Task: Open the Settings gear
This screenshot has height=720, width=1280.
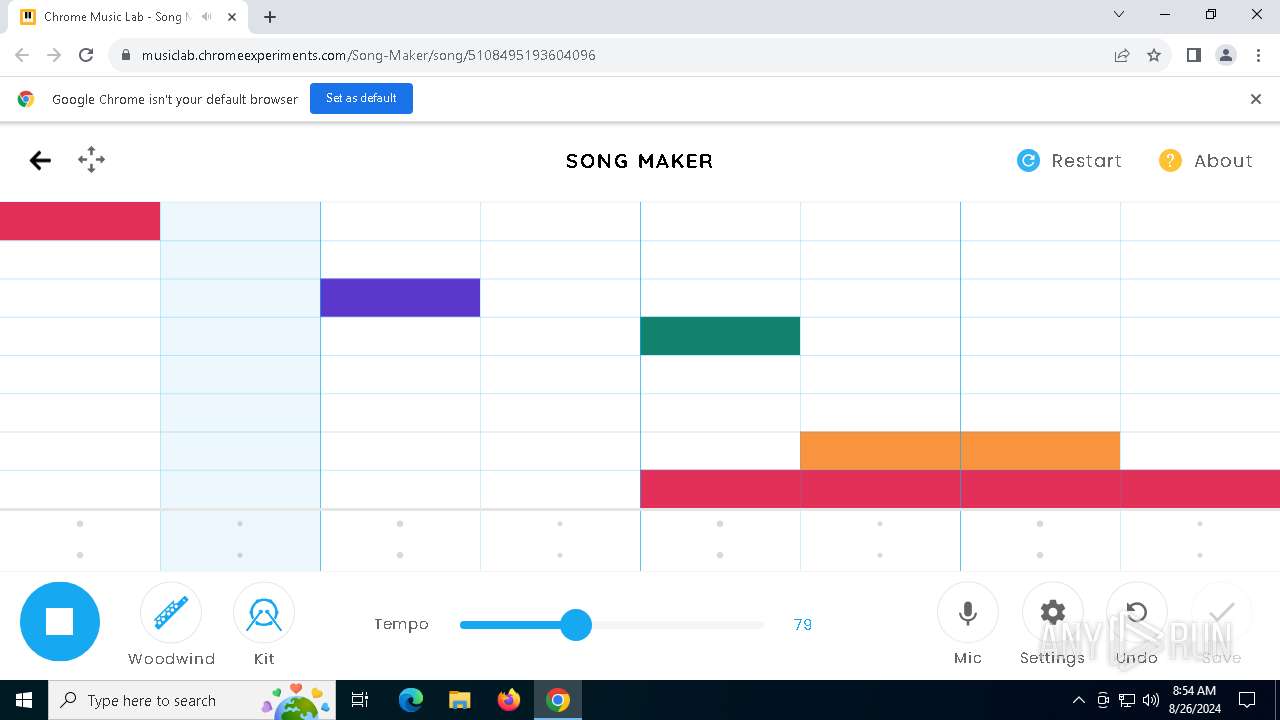Action: click(x=1052, y=613)
